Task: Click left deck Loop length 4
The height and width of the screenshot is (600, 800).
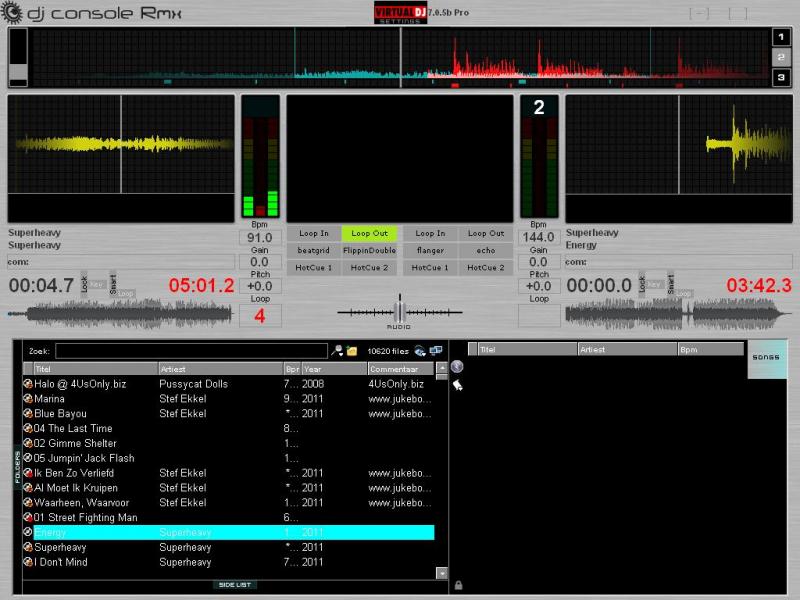Action: click(x=260, y=316)
